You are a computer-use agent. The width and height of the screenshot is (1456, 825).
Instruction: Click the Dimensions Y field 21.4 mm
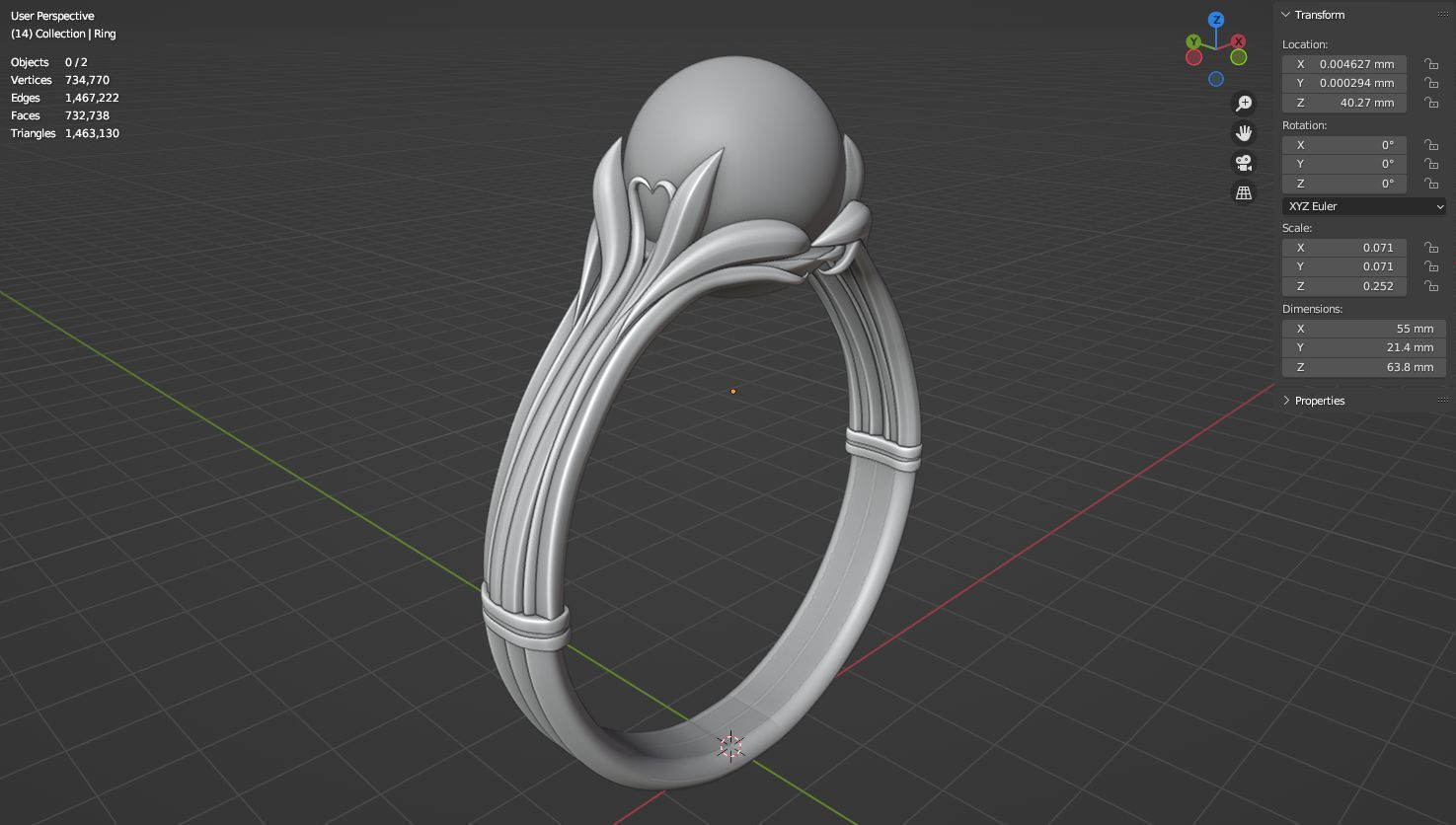(1364, 347)
